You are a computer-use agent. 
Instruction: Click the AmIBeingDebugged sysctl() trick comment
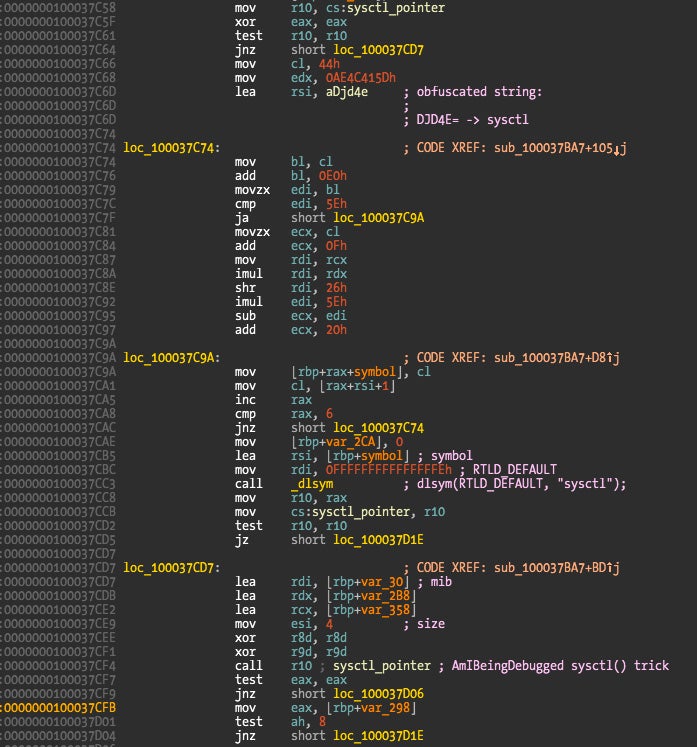click(x=565, y=665)
